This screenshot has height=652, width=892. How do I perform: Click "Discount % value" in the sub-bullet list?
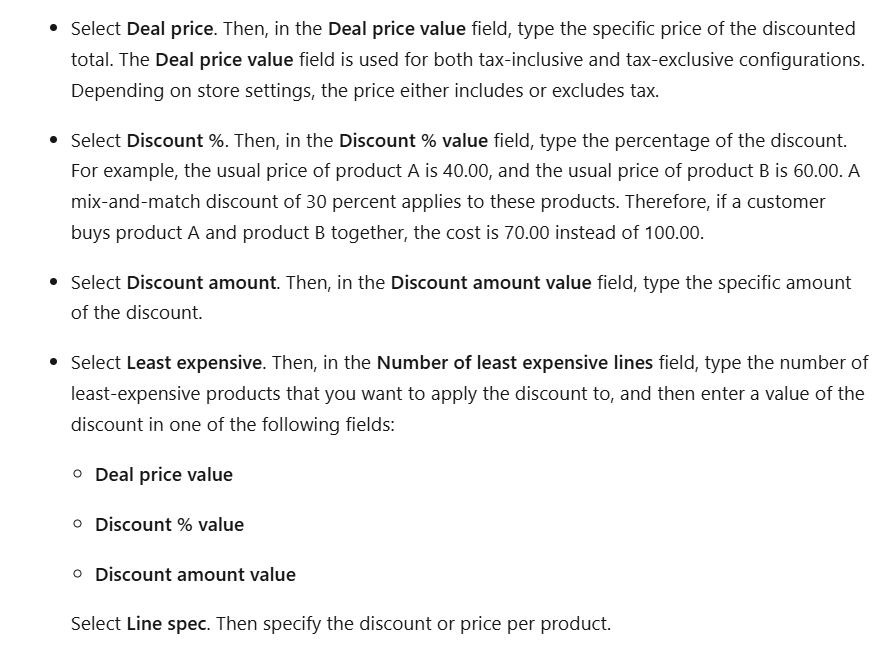point(169,525)
